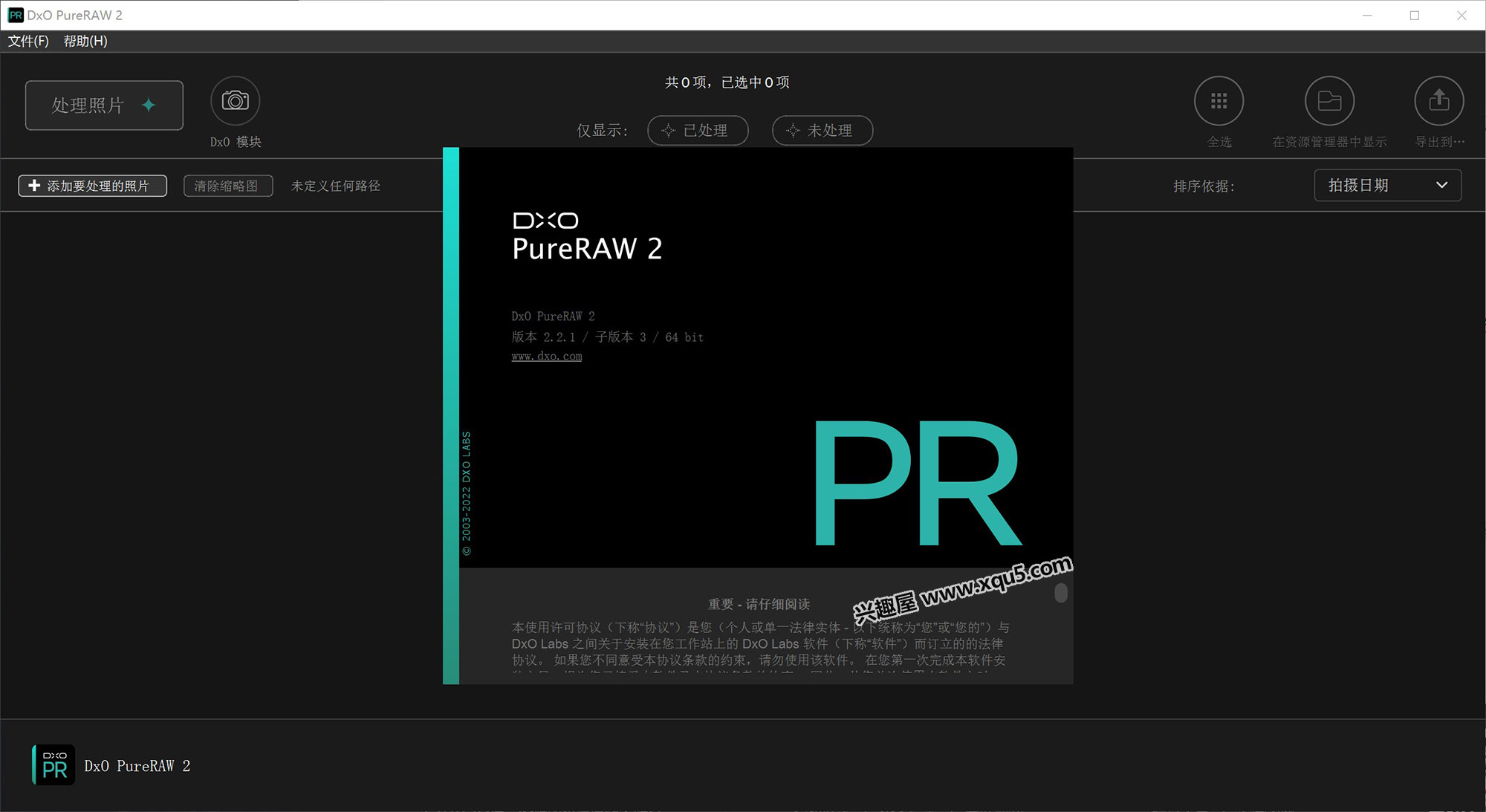Open the DxO 模块 camera icon
The image size is (1486, 812).
coord(236,101)
